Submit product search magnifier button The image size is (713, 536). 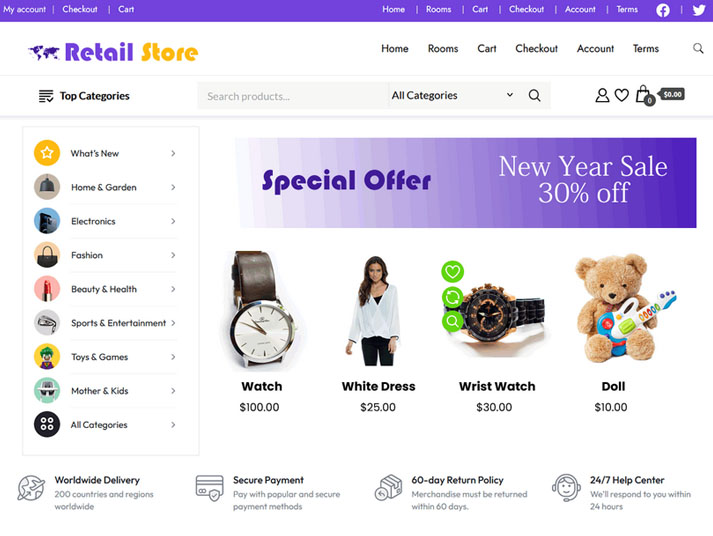click(534, 95)
